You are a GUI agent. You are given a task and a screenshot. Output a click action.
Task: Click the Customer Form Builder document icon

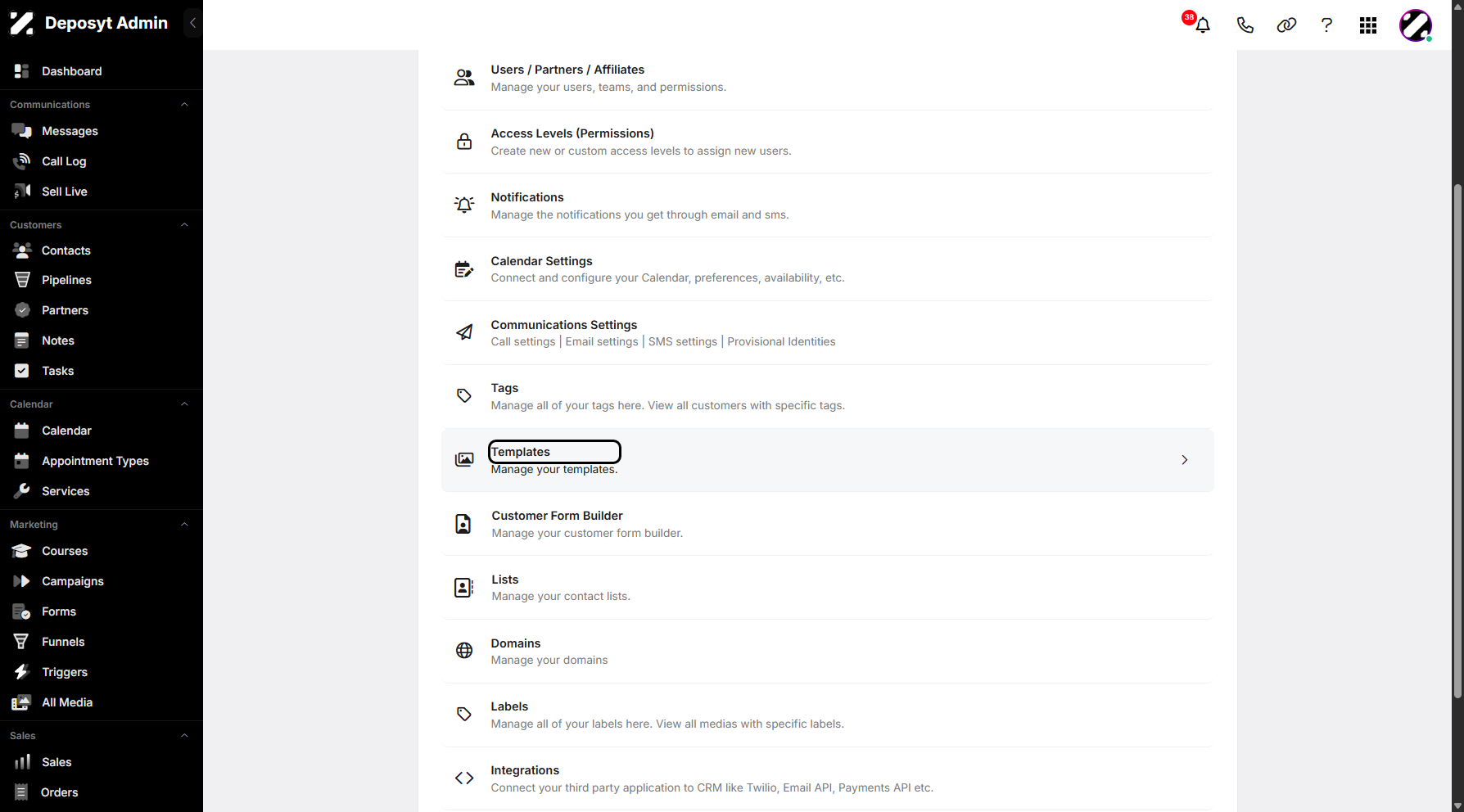pos(463,524)
